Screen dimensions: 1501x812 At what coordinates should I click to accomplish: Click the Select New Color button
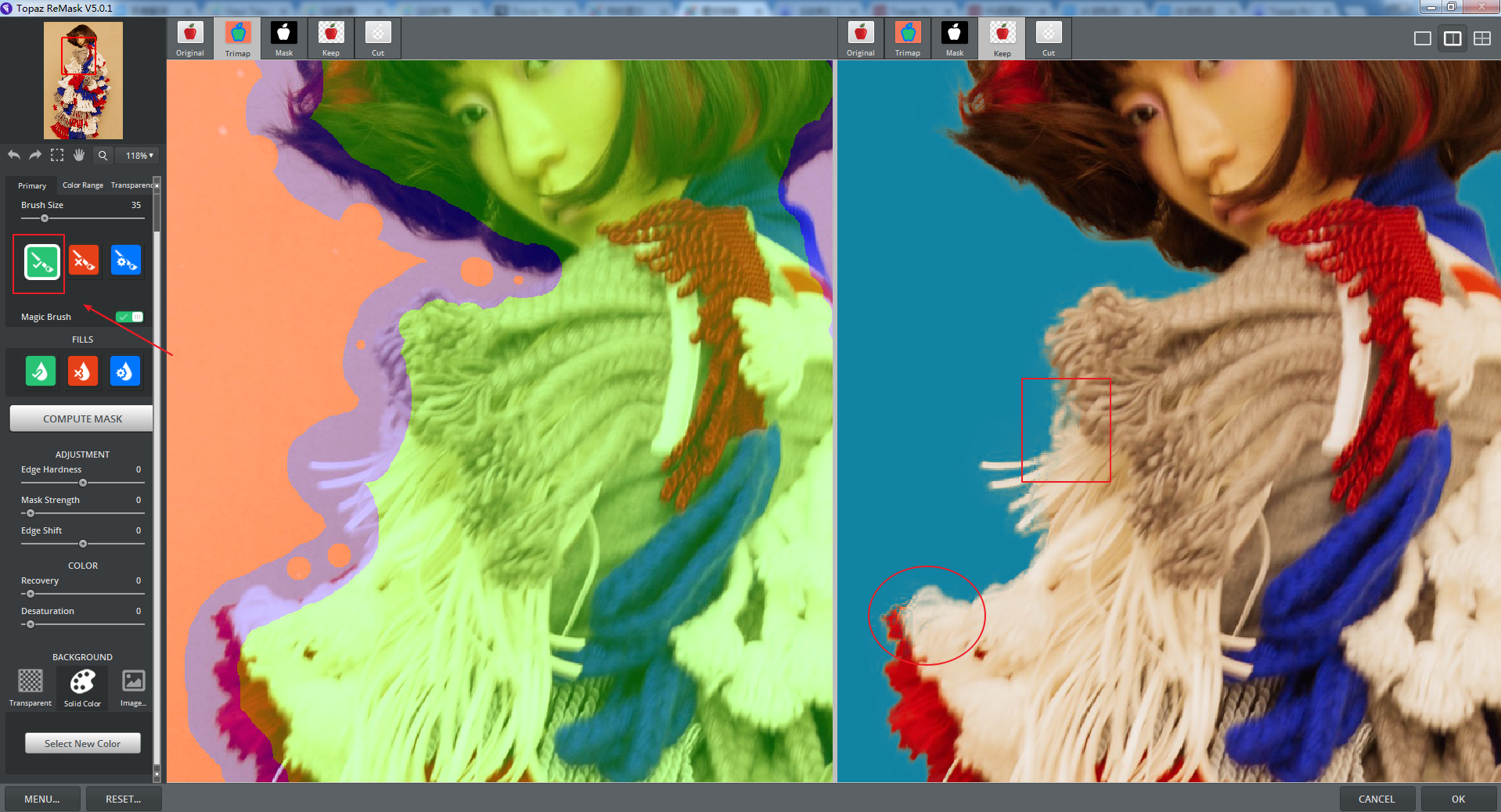82,743
